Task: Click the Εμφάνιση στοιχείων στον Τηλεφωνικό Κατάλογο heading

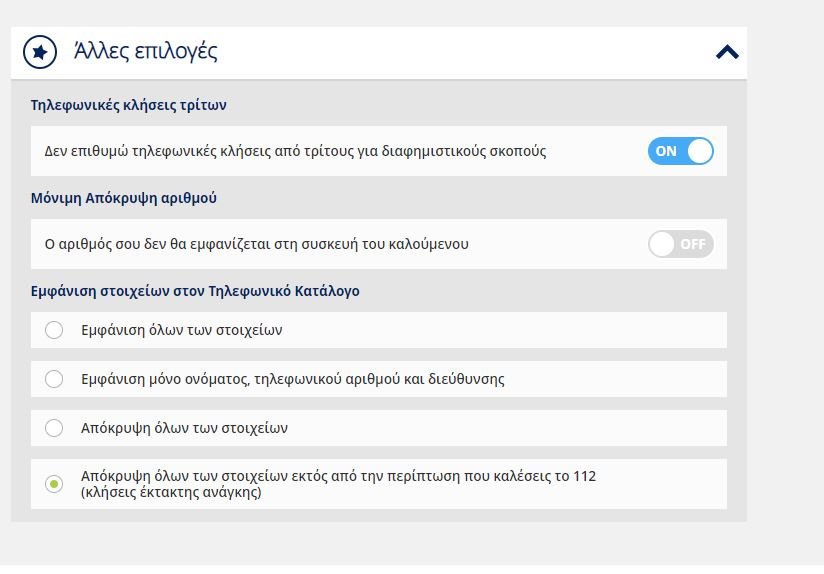Action: point(195,291)
